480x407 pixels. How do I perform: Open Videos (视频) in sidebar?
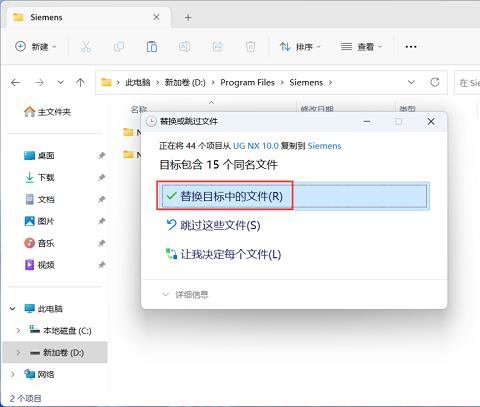(x=39, y=265)
